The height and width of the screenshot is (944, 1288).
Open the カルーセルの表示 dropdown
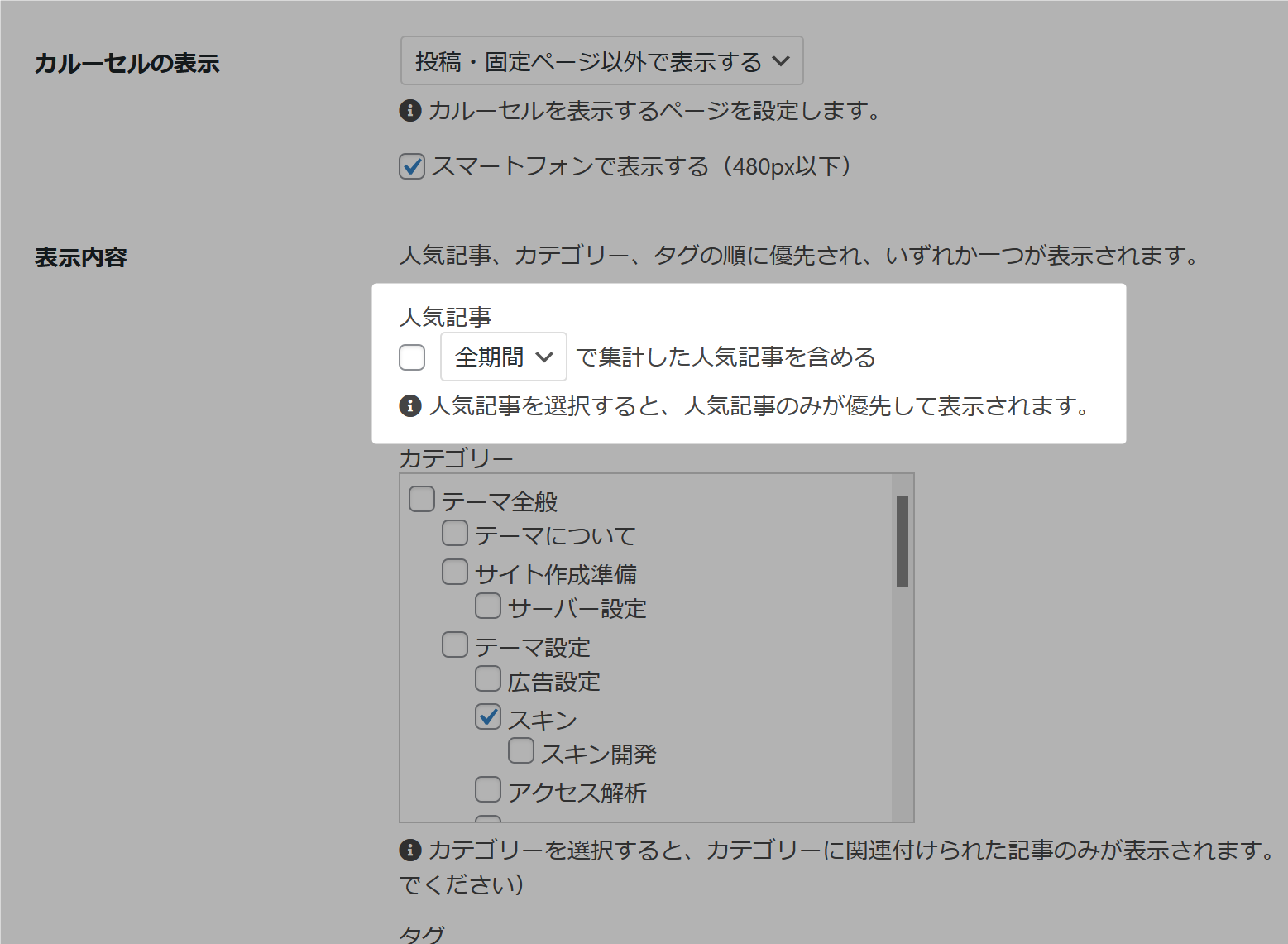[601, 60]
